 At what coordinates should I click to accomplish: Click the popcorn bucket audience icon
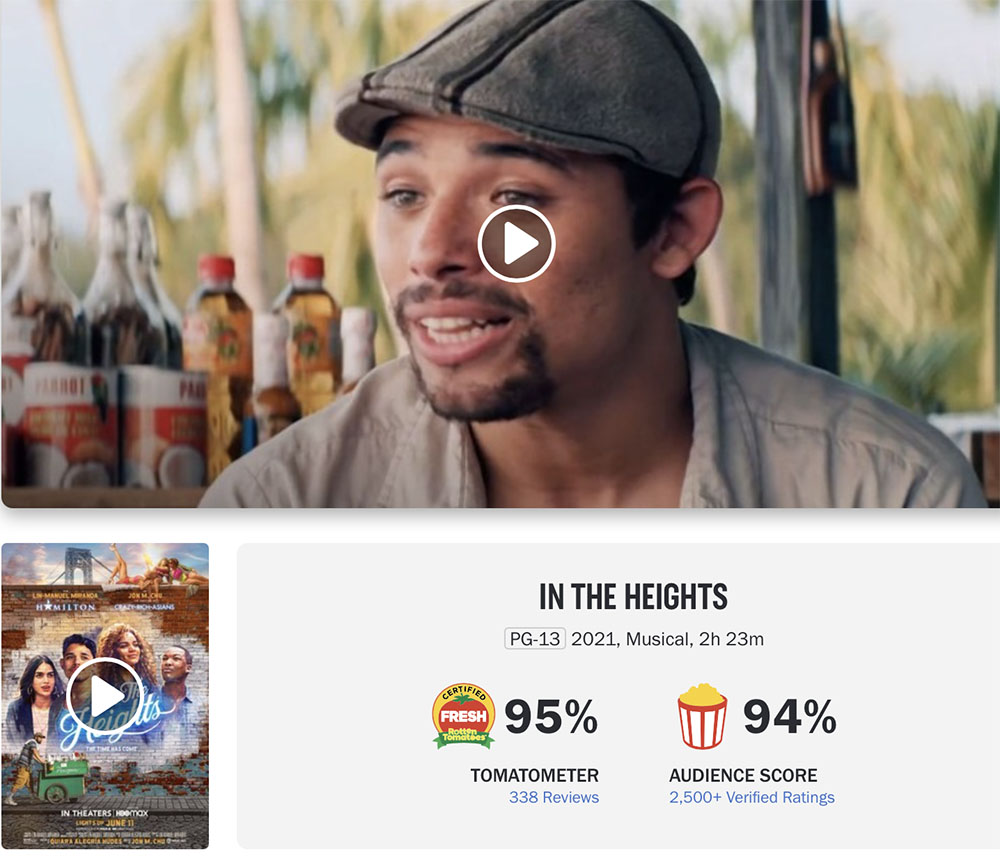[x=702, y=716]
